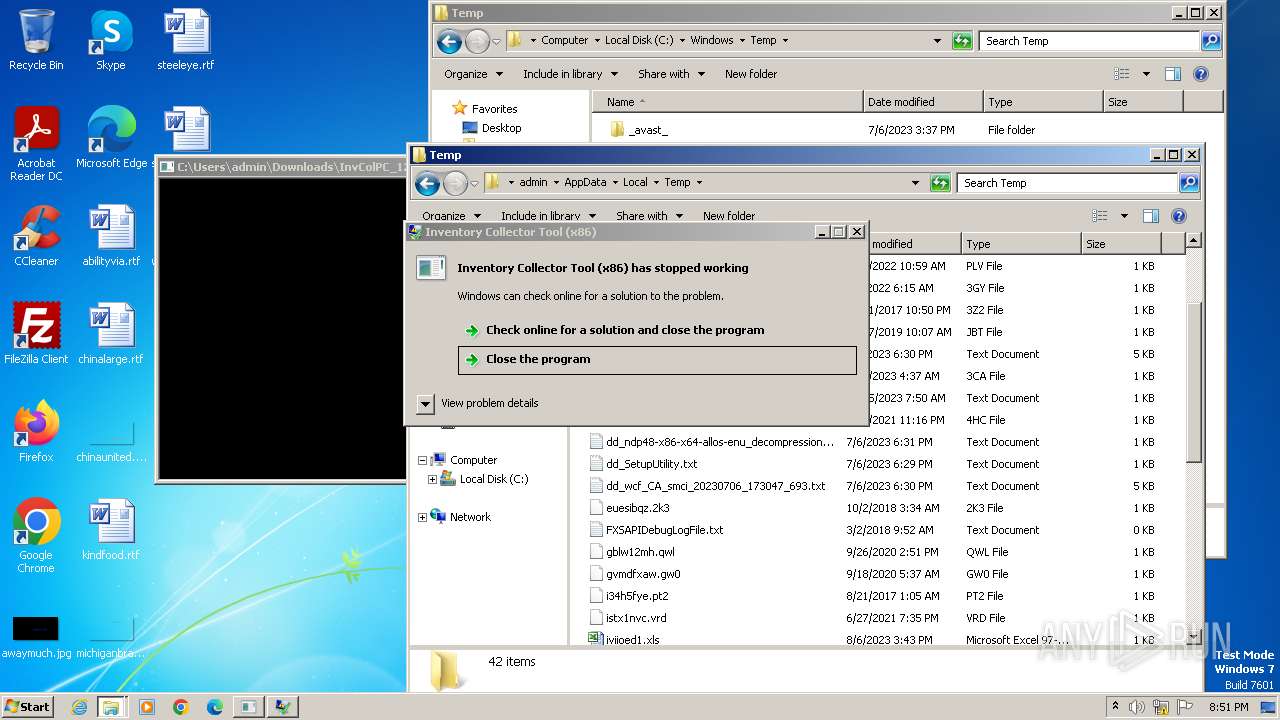Open Google Chrome desktop shortcut
The width and height of the screenshot is (1280, 720).
point(36,536)
